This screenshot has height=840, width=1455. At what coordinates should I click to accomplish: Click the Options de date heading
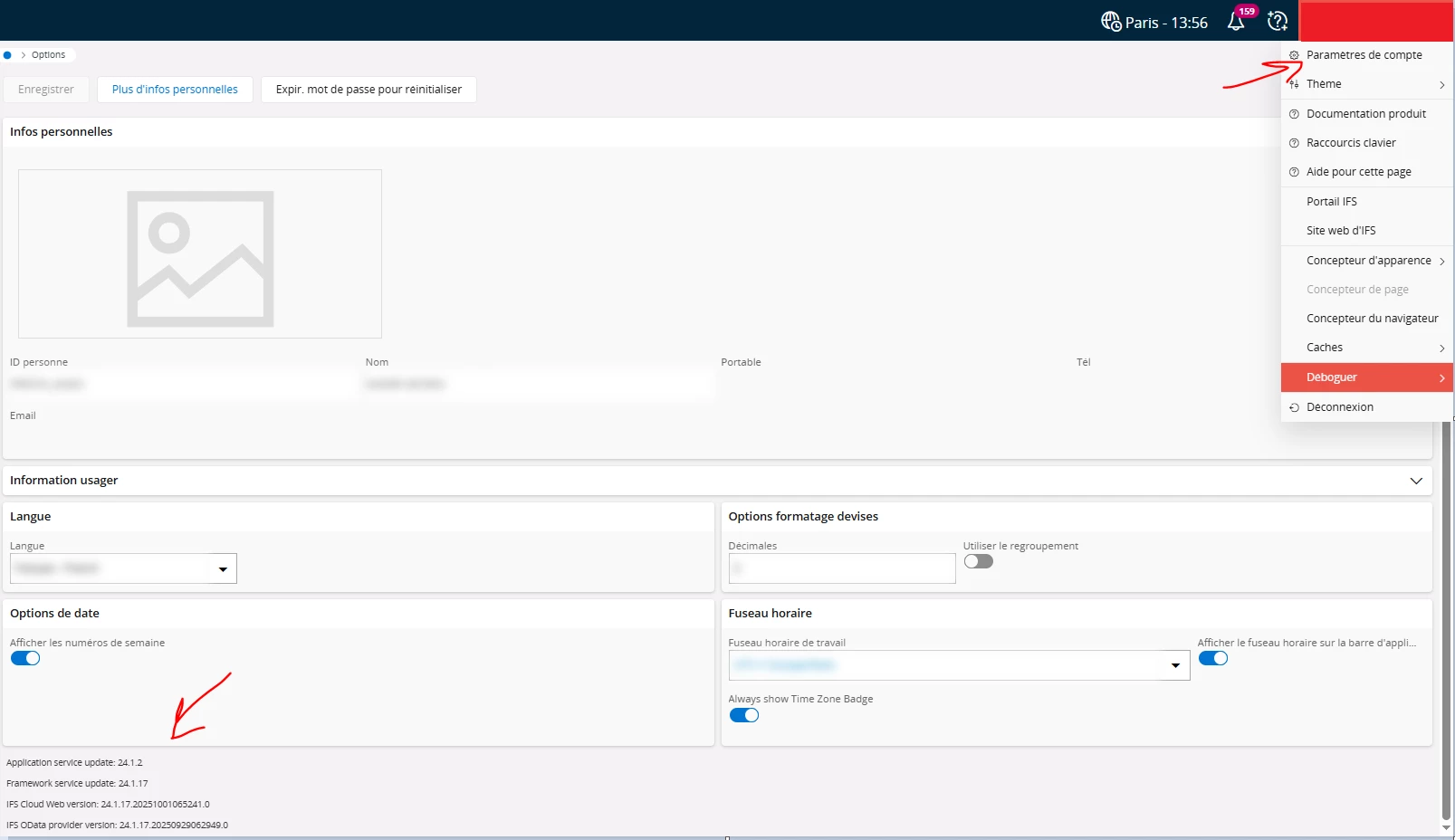(x=54, y=614)
